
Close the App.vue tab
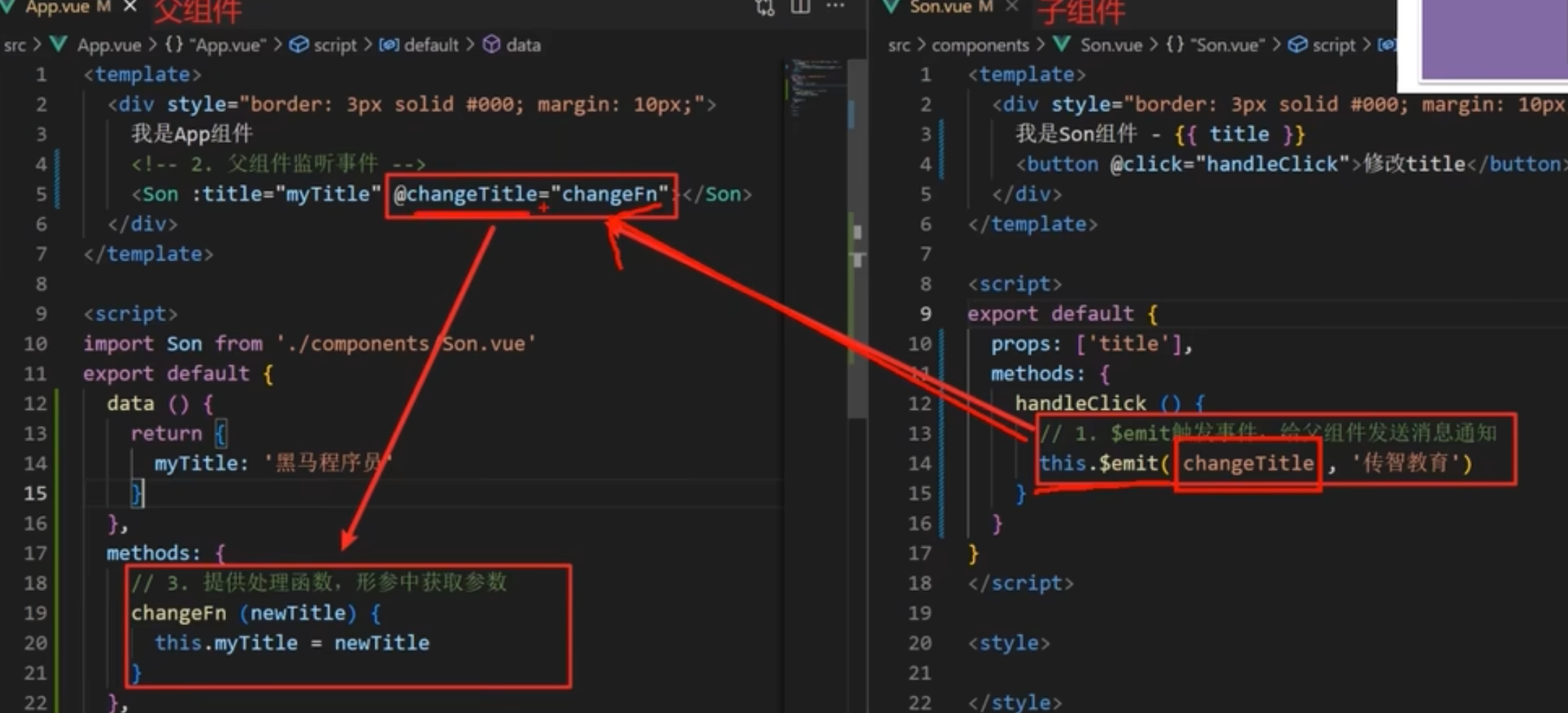(x=130, y=6)
